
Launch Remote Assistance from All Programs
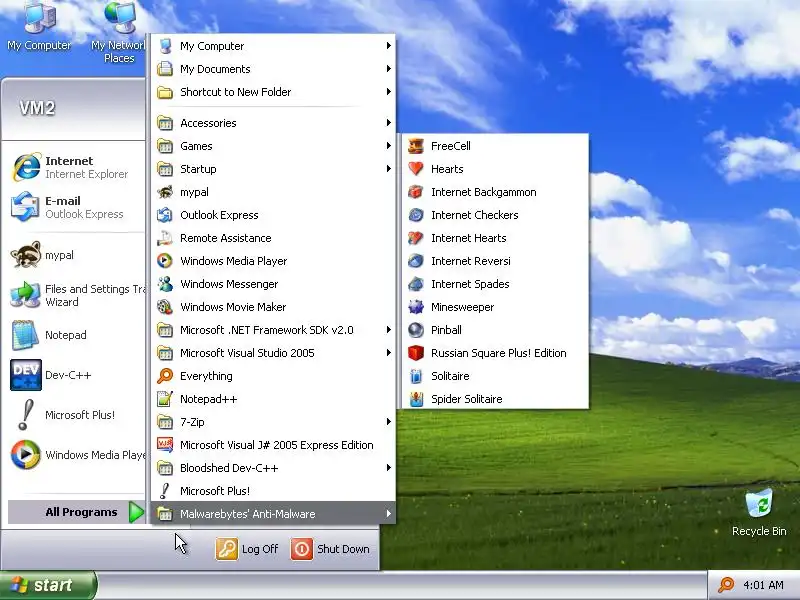[273, 238]
